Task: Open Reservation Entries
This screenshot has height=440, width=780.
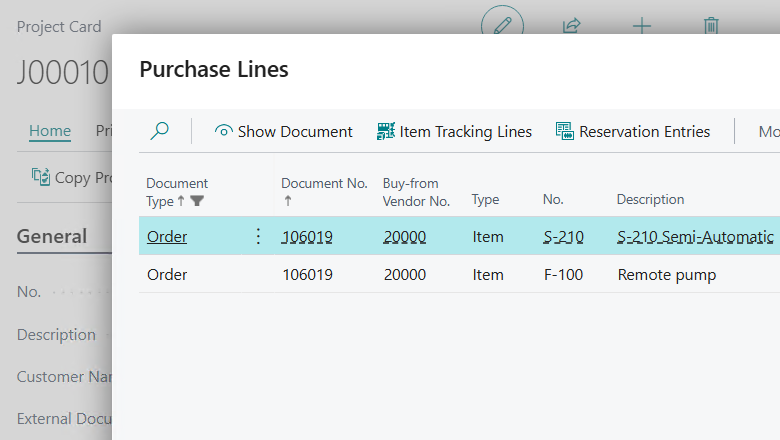Action: (633, 132)
